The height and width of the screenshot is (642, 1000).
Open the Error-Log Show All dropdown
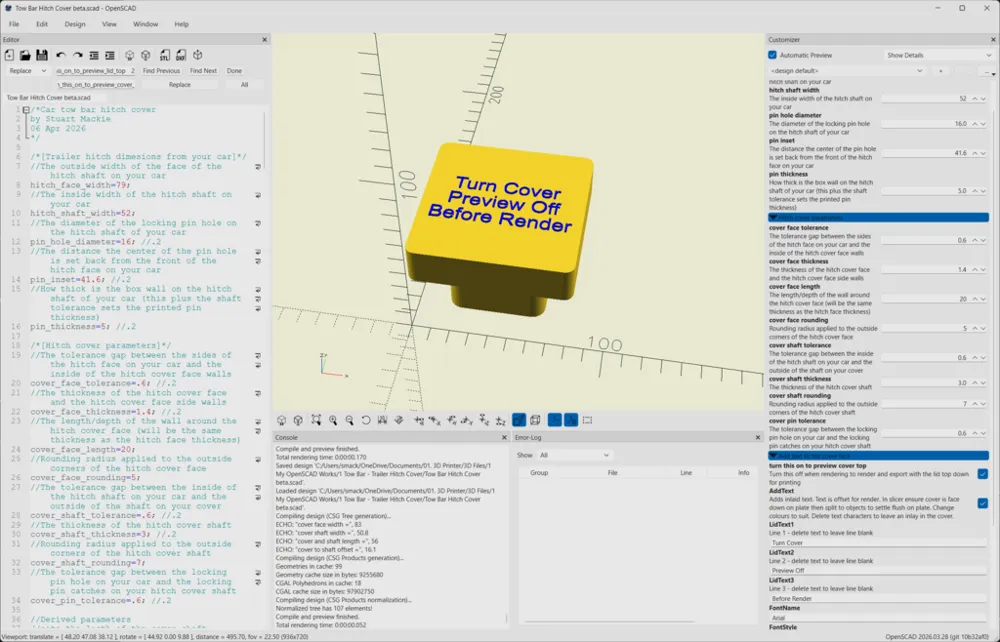click(x=574, y=455)
